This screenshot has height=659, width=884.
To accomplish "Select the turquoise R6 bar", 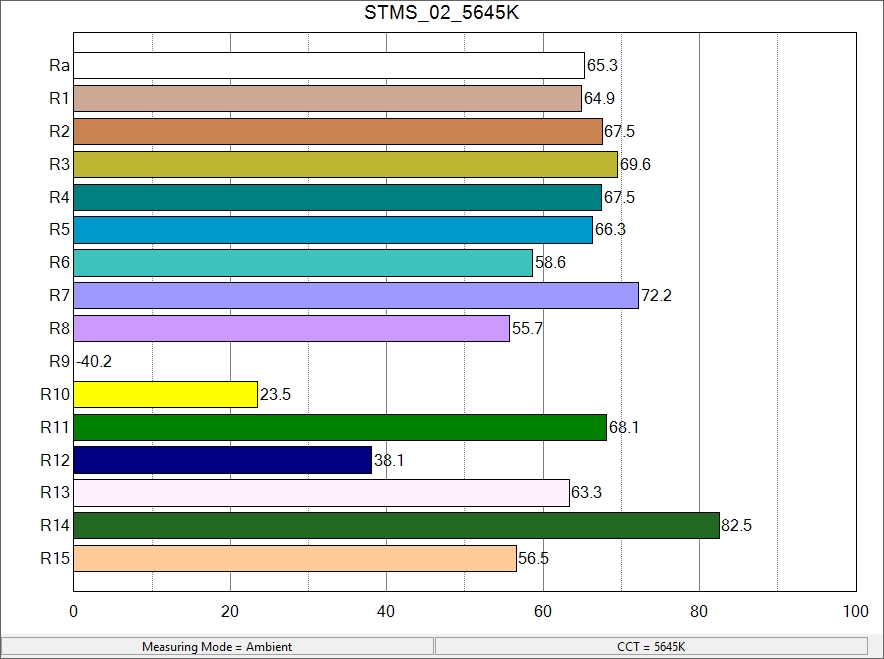I will pyautogui.click(x=303, y=263).
